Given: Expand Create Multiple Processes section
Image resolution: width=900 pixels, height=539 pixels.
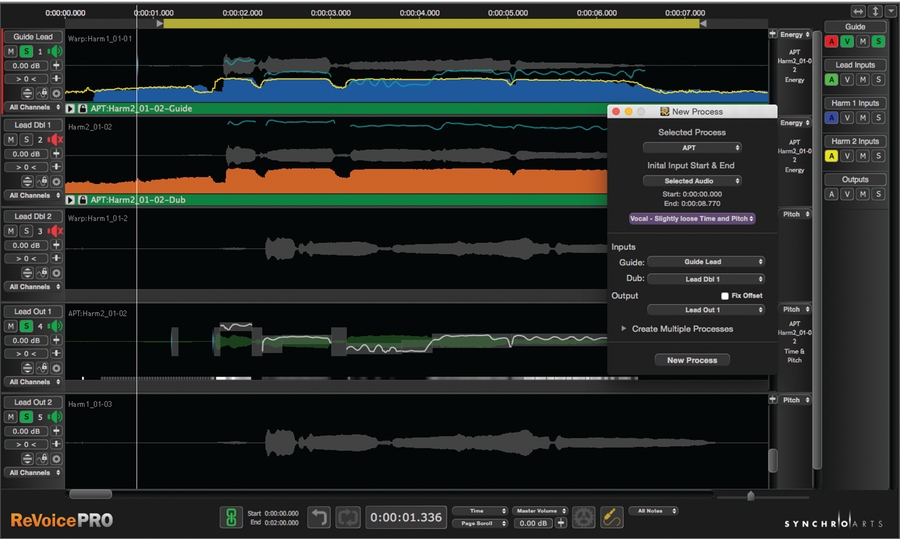Looking at the screenshot, I should pyautogui.click(x=625, y=329).
